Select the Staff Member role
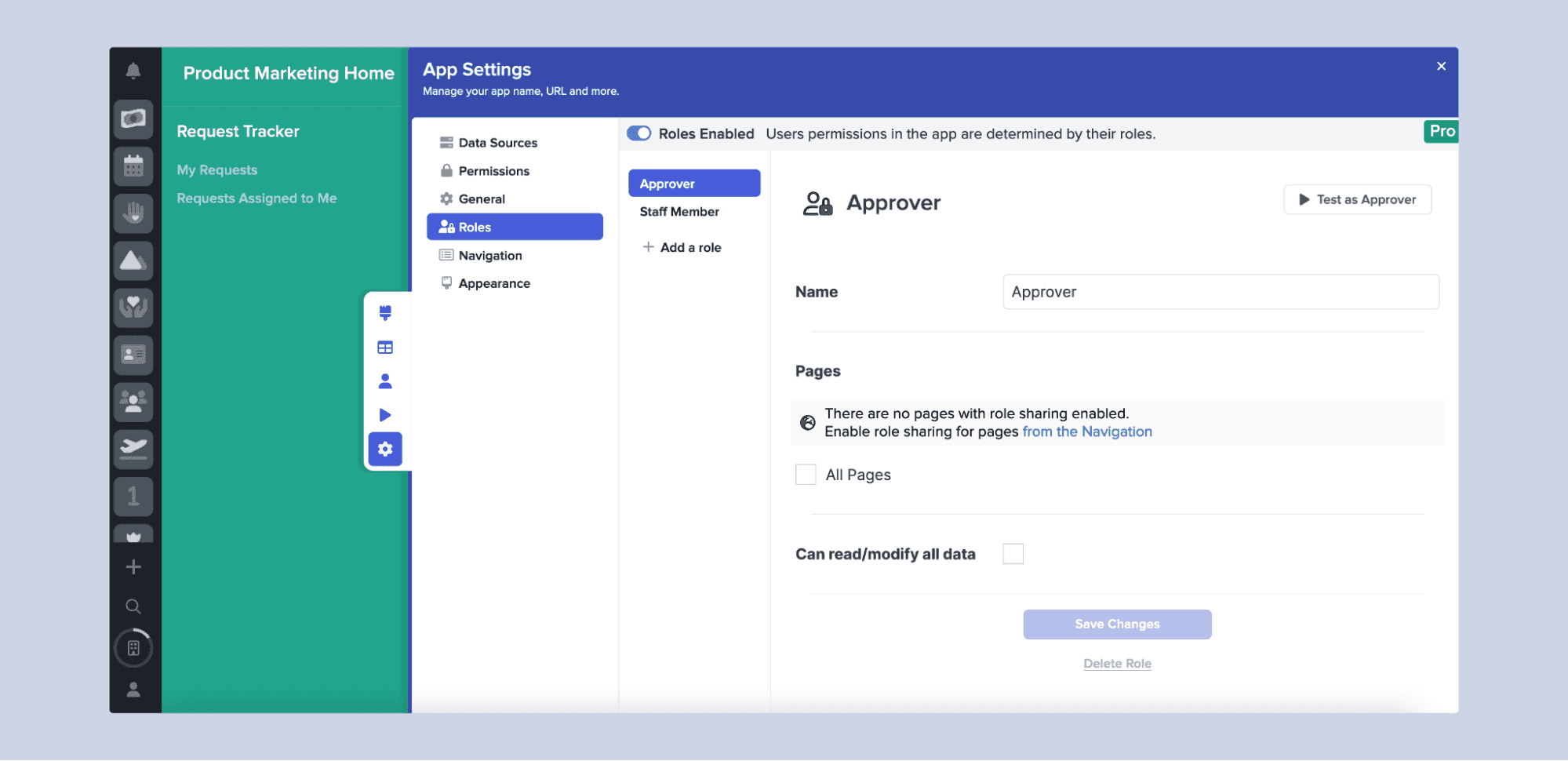The width and height of the screenshot is (1568, 761). pyautogui.click(x=679, y=212)
